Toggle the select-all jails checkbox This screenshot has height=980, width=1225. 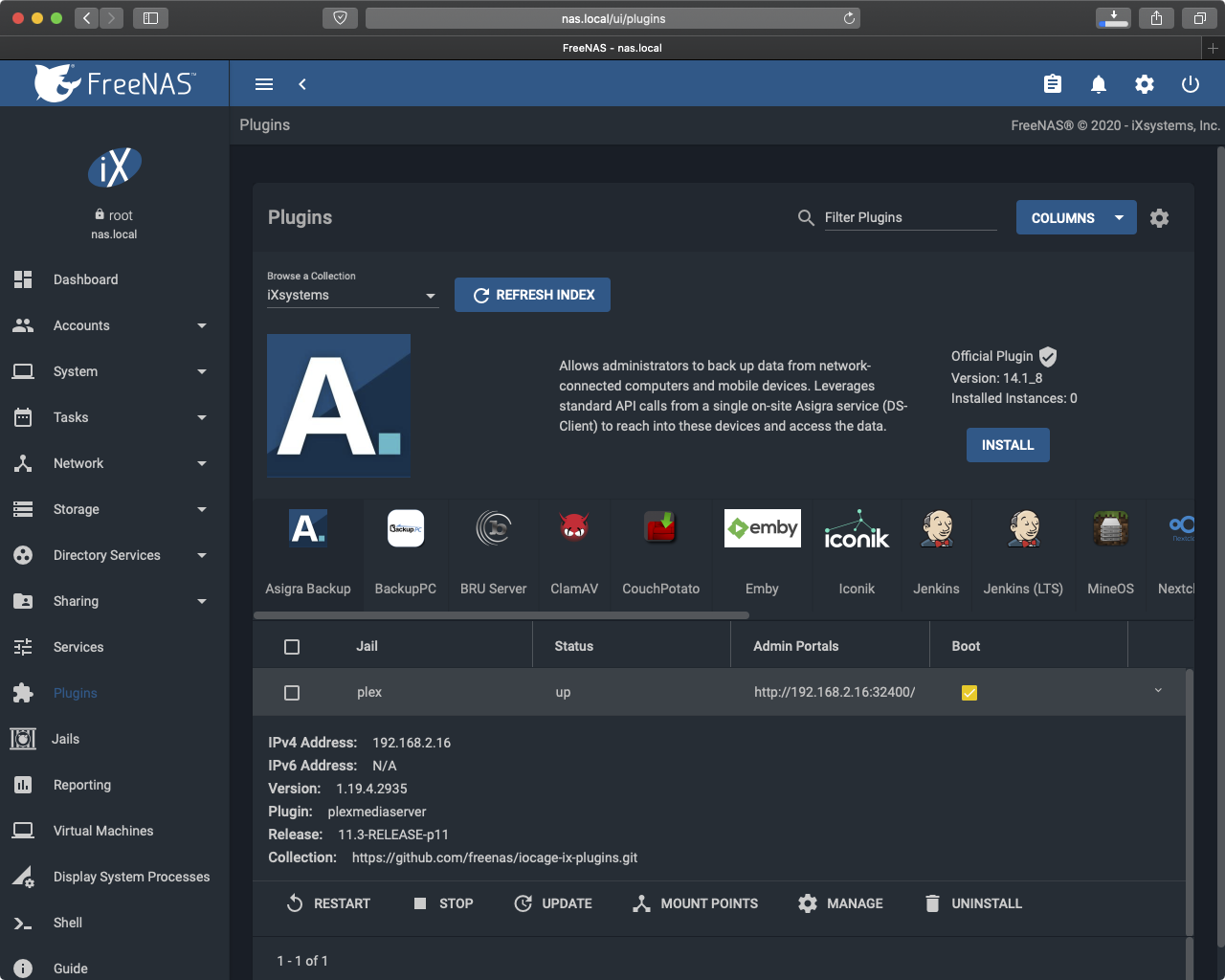coord(292,647)
